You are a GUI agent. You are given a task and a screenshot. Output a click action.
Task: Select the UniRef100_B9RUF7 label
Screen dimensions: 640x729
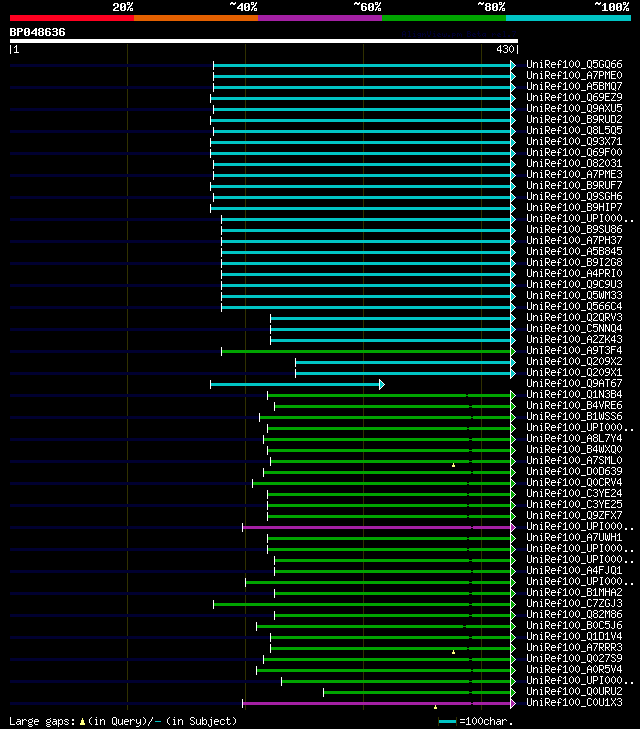click(574, 186)
